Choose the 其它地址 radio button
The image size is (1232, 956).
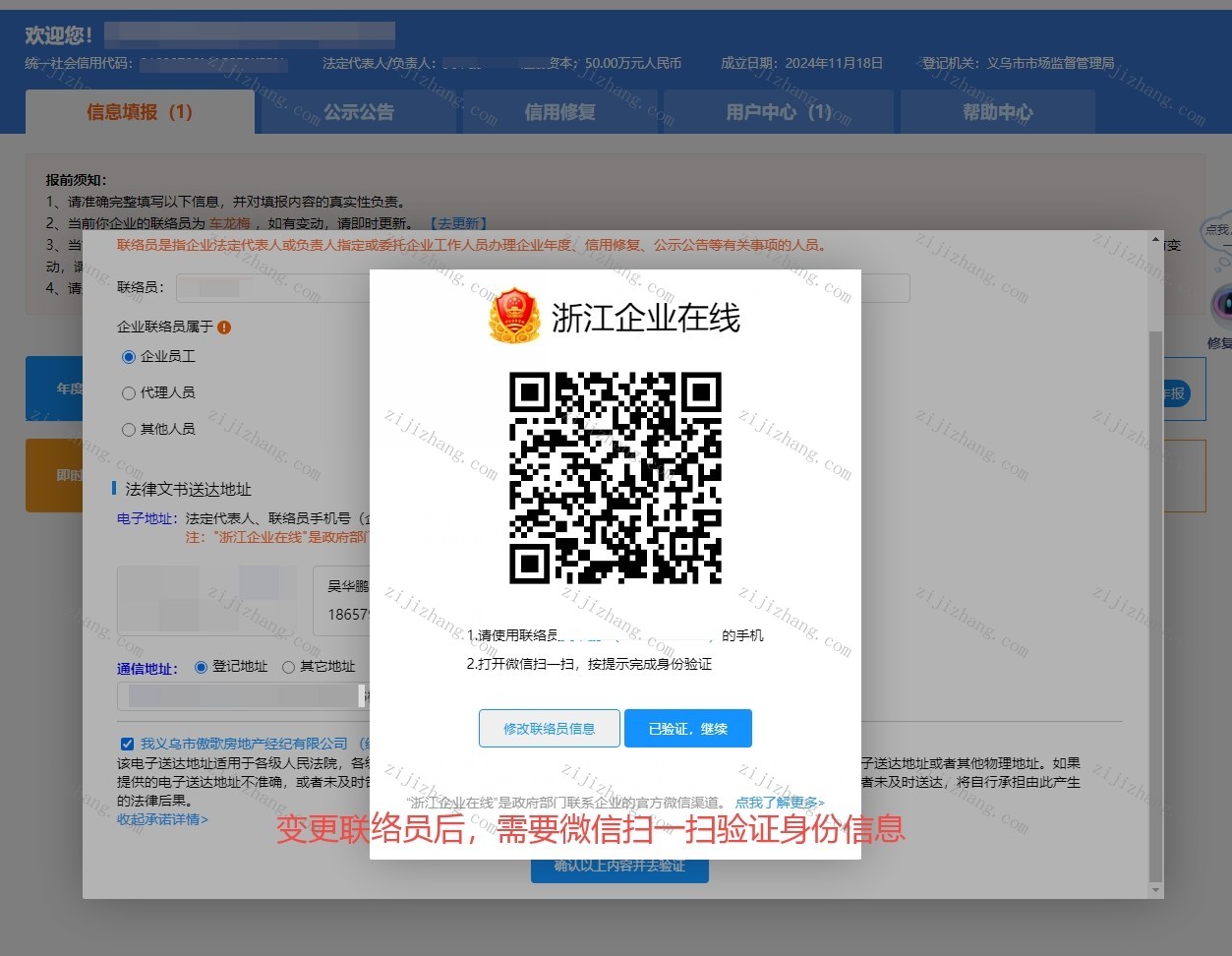click(x=289, y=667)
